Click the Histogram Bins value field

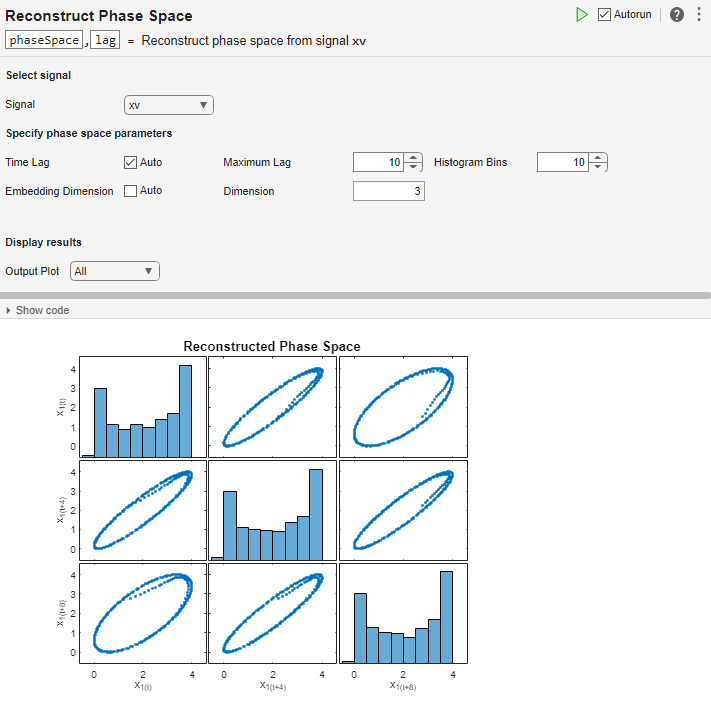coord(563,162)
